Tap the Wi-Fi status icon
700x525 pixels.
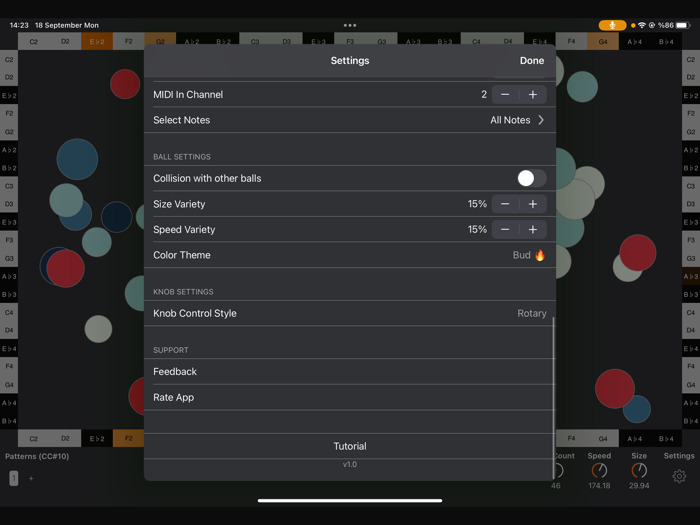point(642,25)
